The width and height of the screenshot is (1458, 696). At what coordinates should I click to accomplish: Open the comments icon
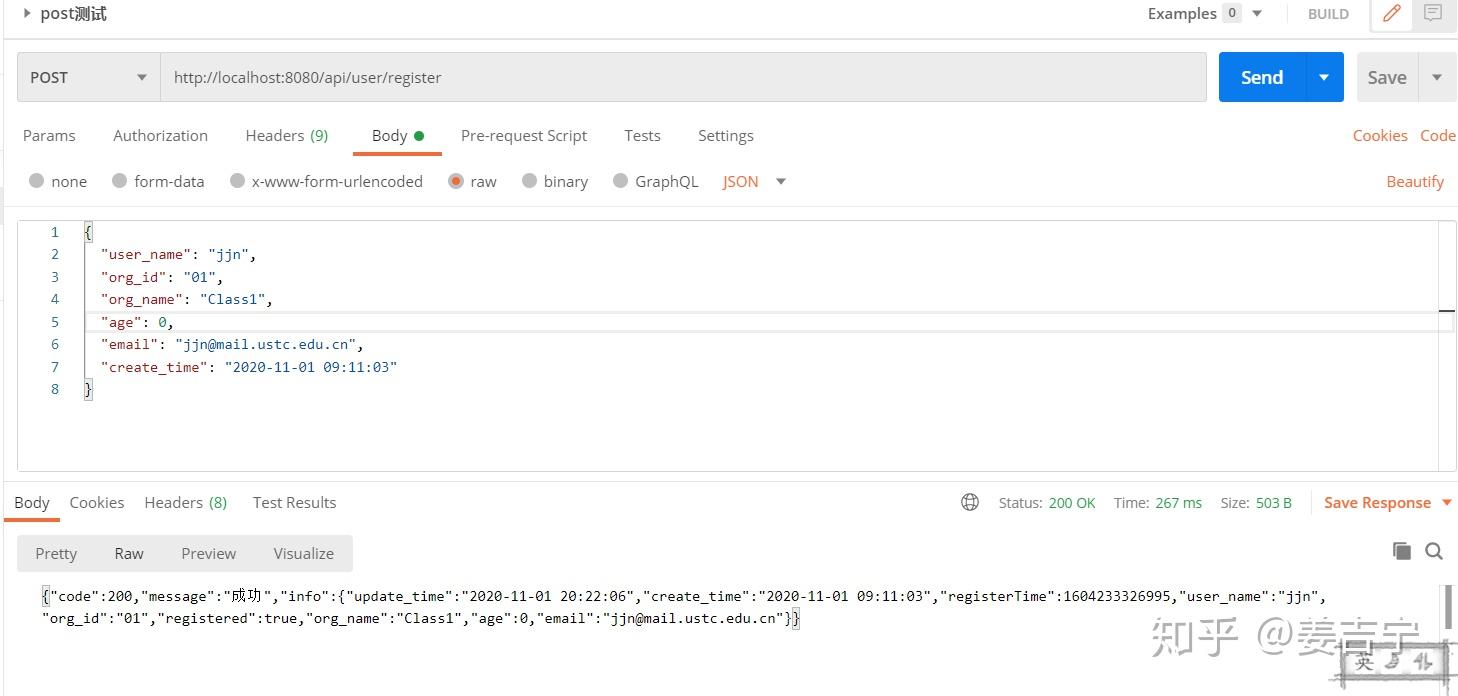coord(1433,14)
